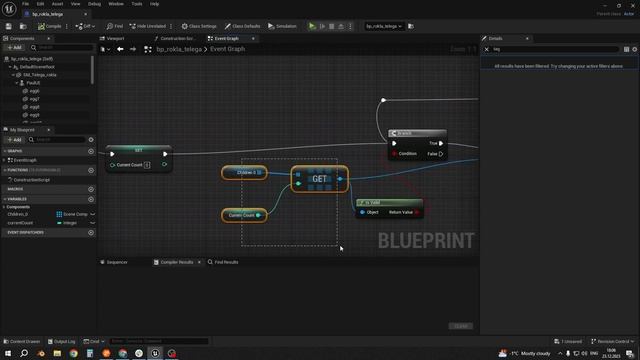The height and width of the screenshot is (360, 640).
Task: Click the Branch node header
Action: 418,133
